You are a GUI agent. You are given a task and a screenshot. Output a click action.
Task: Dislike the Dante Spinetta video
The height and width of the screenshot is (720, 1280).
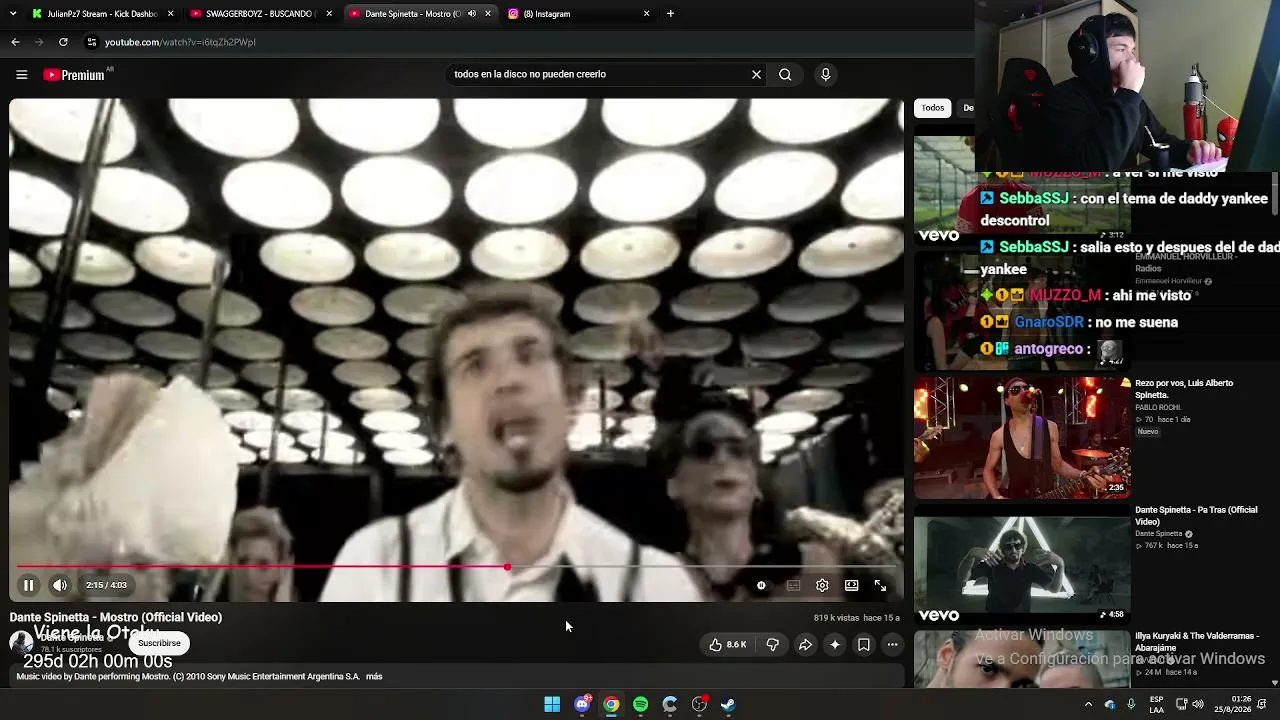coord(772,645)
